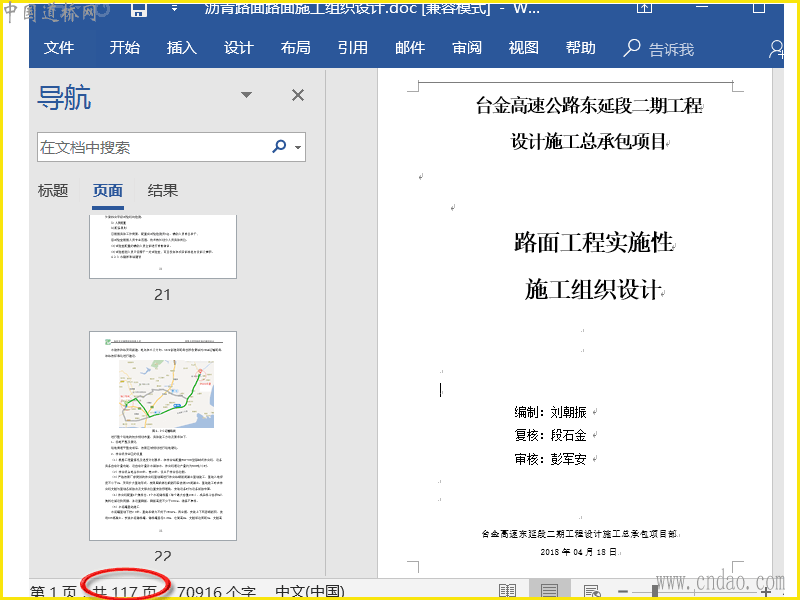Click the project department line at page bottom

click(x=580, y=534)
